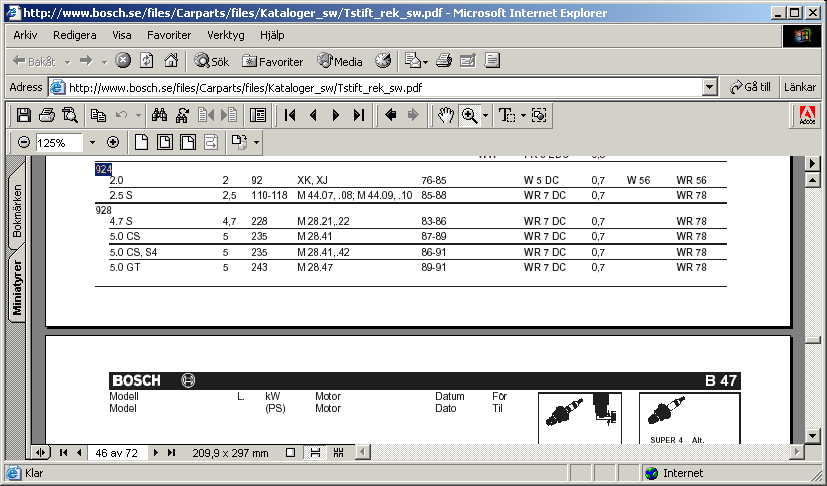
Task: Click the Acrobat print icon
Action: click(x=46, y=115)
